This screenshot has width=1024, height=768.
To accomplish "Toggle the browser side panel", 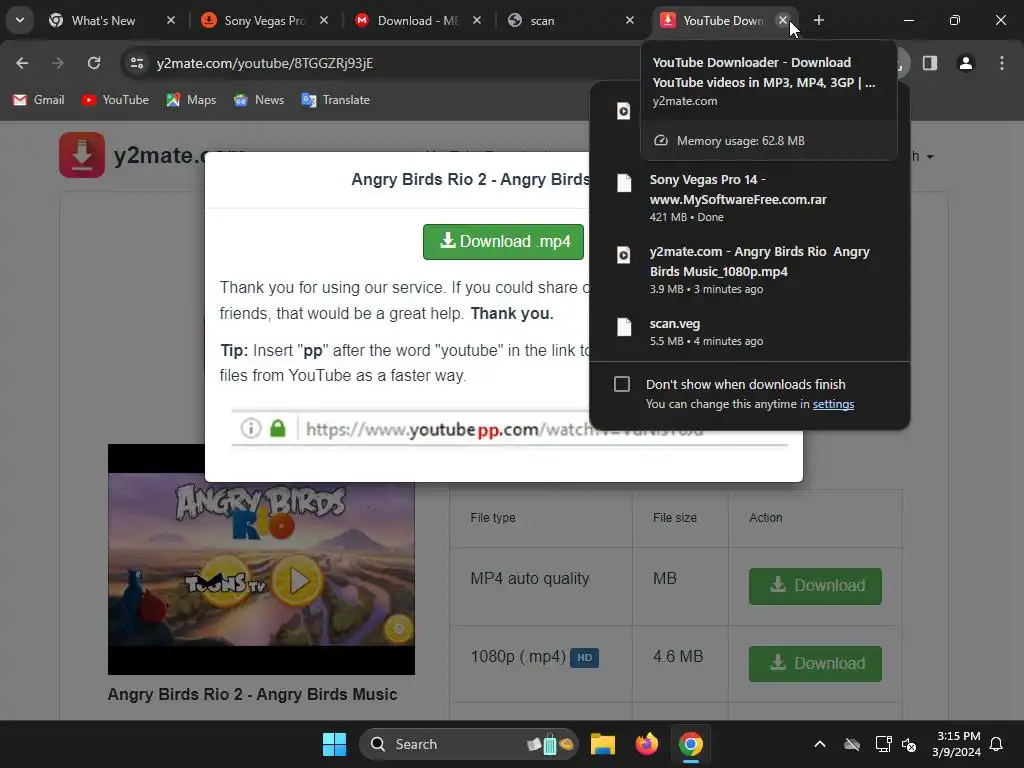I will [929, 63].
